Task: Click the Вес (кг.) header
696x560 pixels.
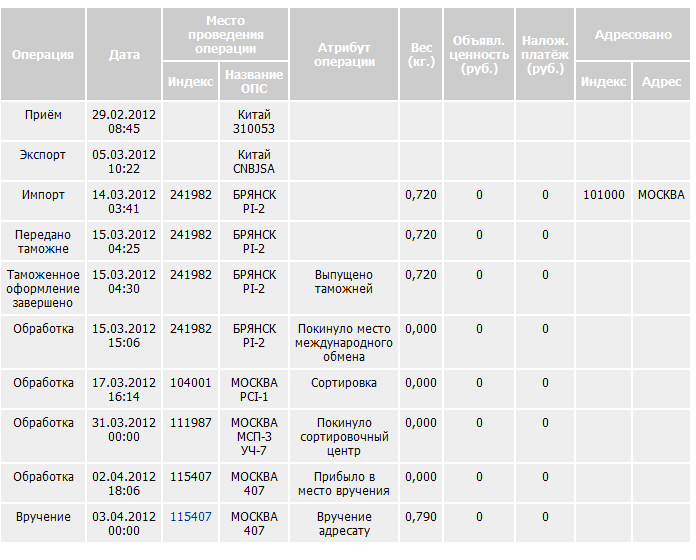Action: pyautogui.click(x=421, y=54)
